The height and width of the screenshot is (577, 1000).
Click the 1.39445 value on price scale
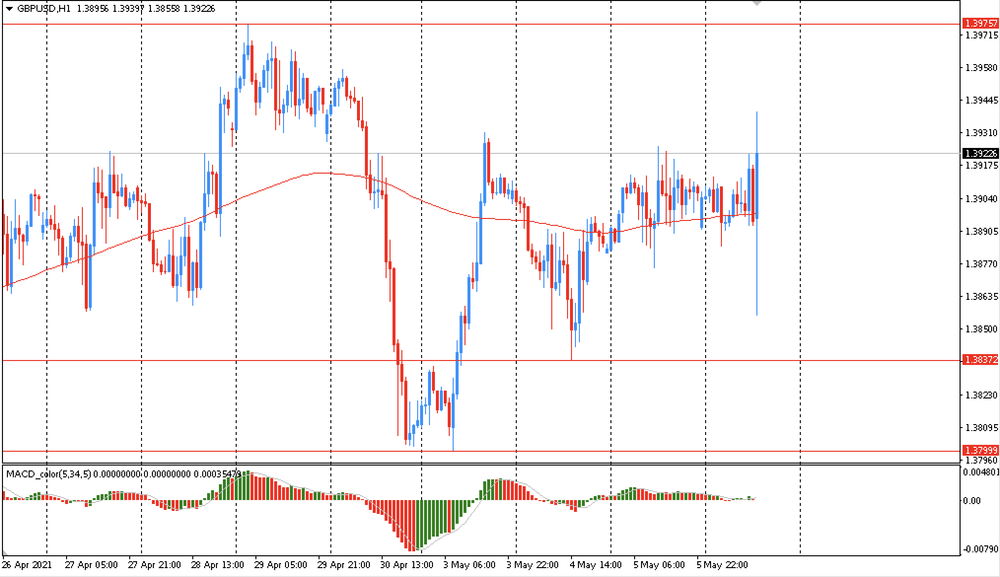[x=979, y=100]
